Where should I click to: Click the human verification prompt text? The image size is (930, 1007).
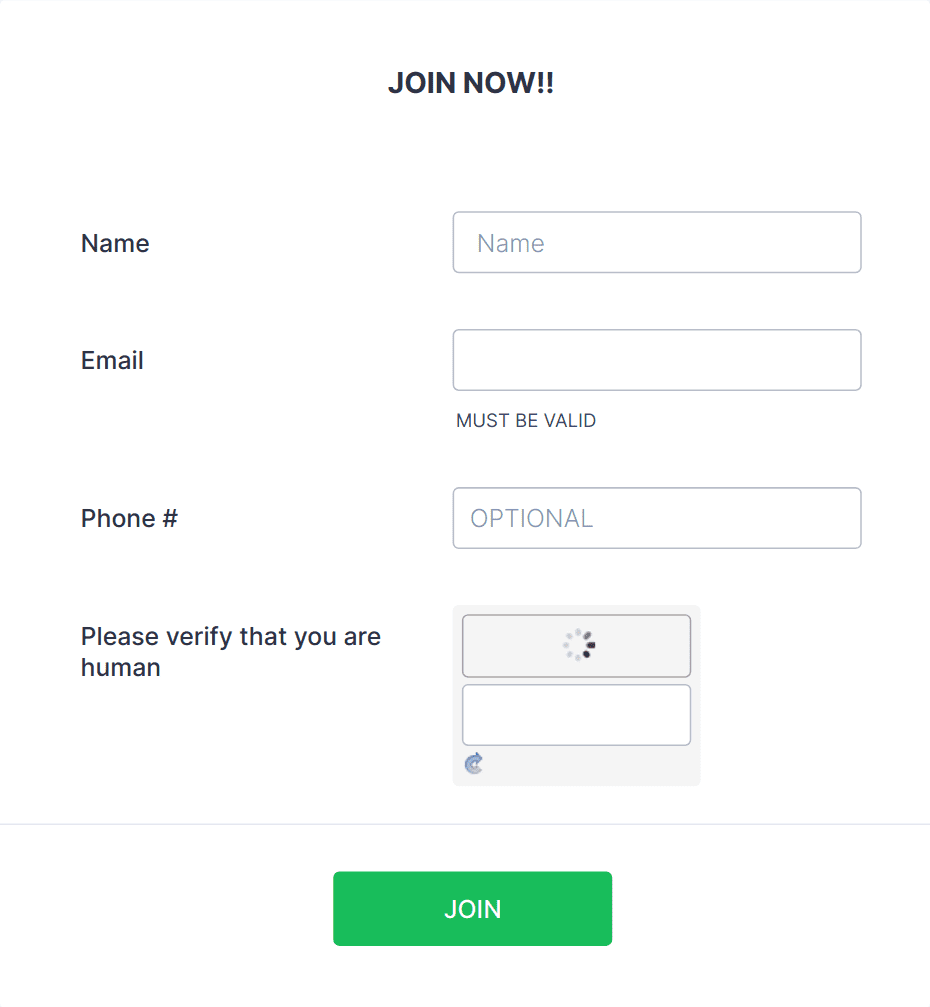(x=230, y=651)
